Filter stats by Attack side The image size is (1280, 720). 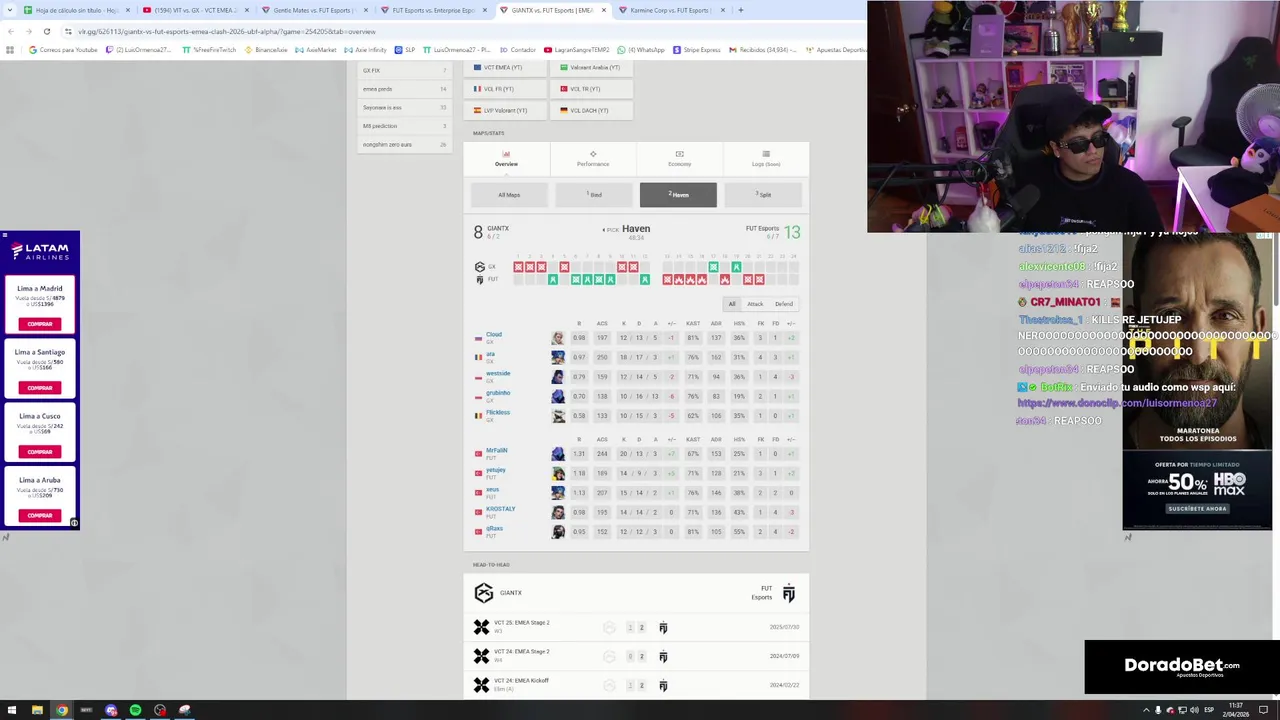click(755, 304)
